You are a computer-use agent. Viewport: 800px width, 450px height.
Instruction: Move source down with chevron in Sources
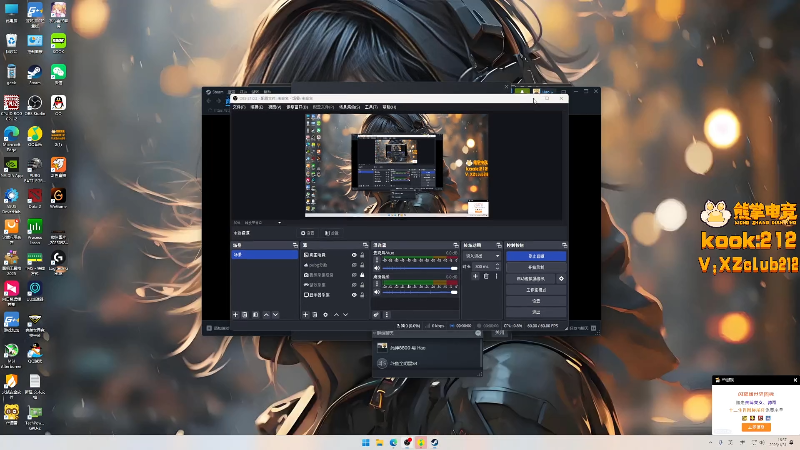[345, 315]
